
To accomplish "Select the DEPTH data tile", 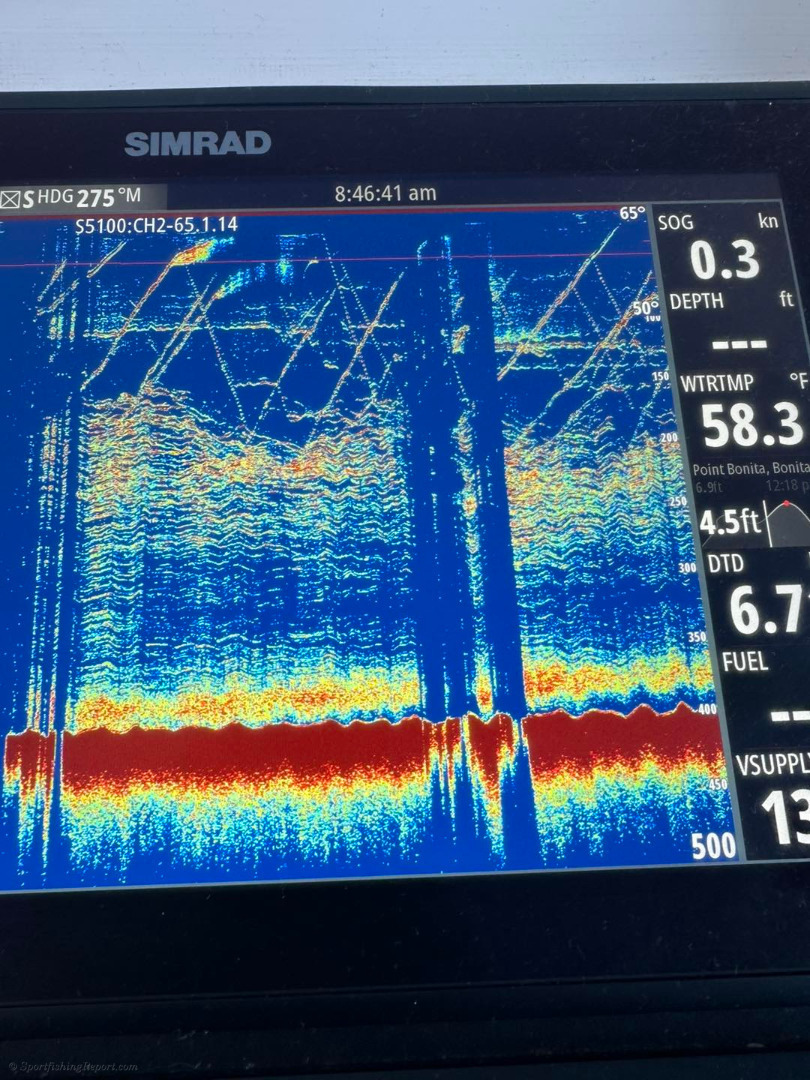I will pos(738,330).
